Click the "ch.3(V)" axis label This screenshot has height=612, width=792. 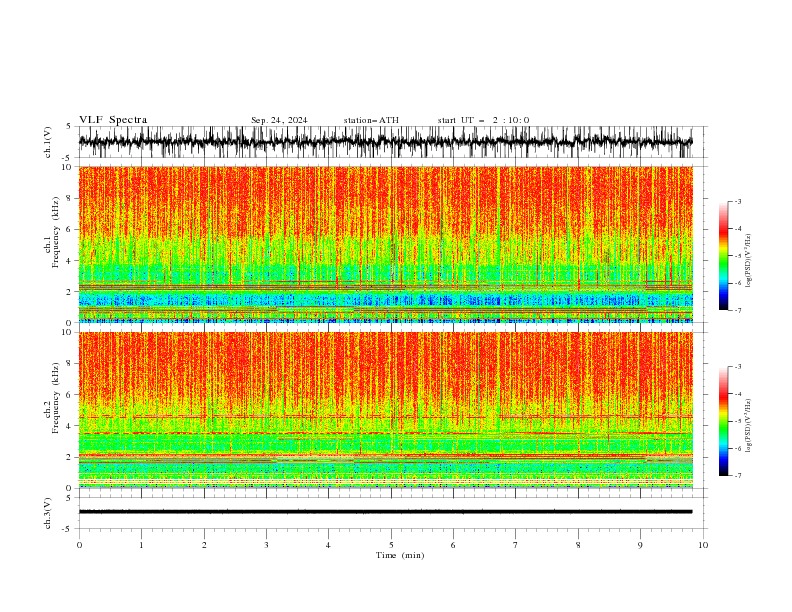pyautogui.click(x=48, y=513)
